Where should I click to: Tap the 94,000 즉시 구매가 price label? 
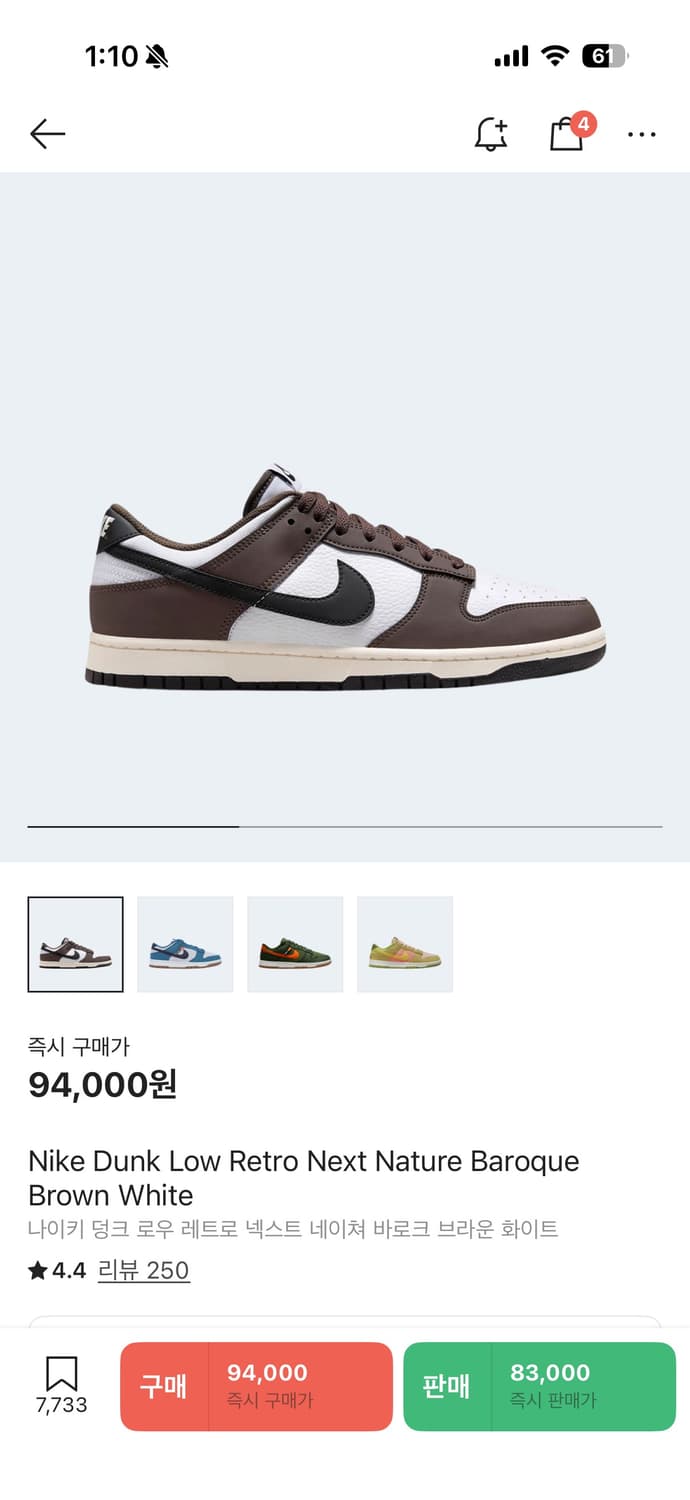[x=269, y=1386]
